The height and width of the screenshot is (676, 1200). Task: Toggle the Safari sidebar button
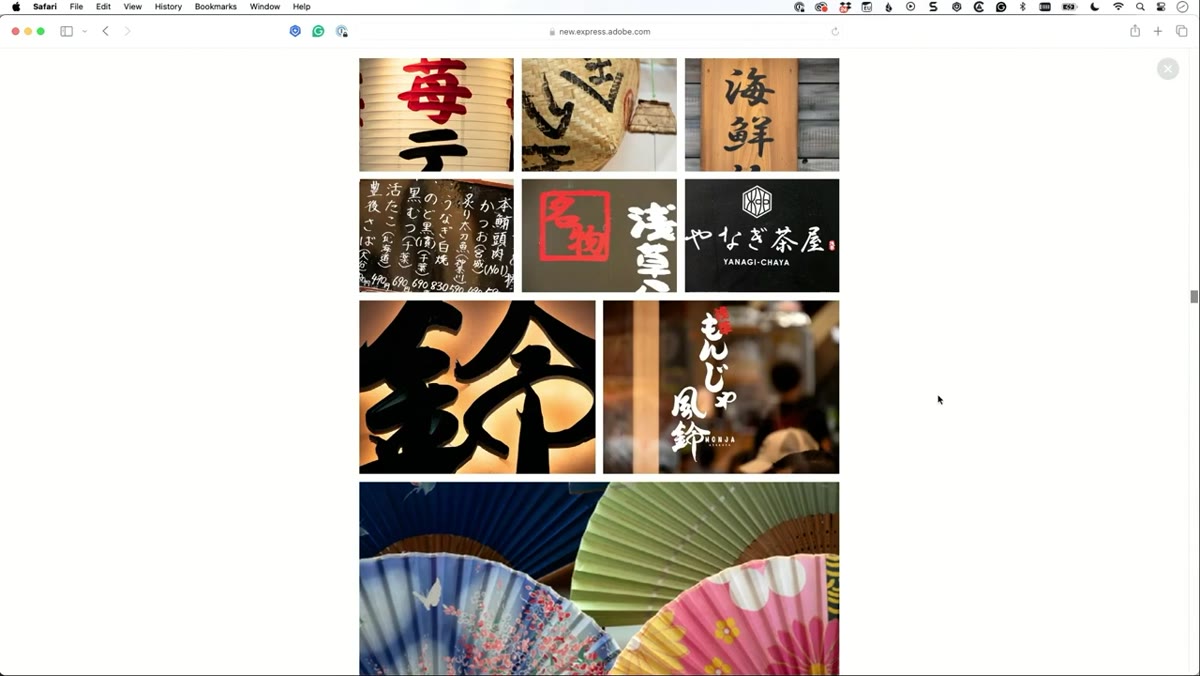pos(66,31)
